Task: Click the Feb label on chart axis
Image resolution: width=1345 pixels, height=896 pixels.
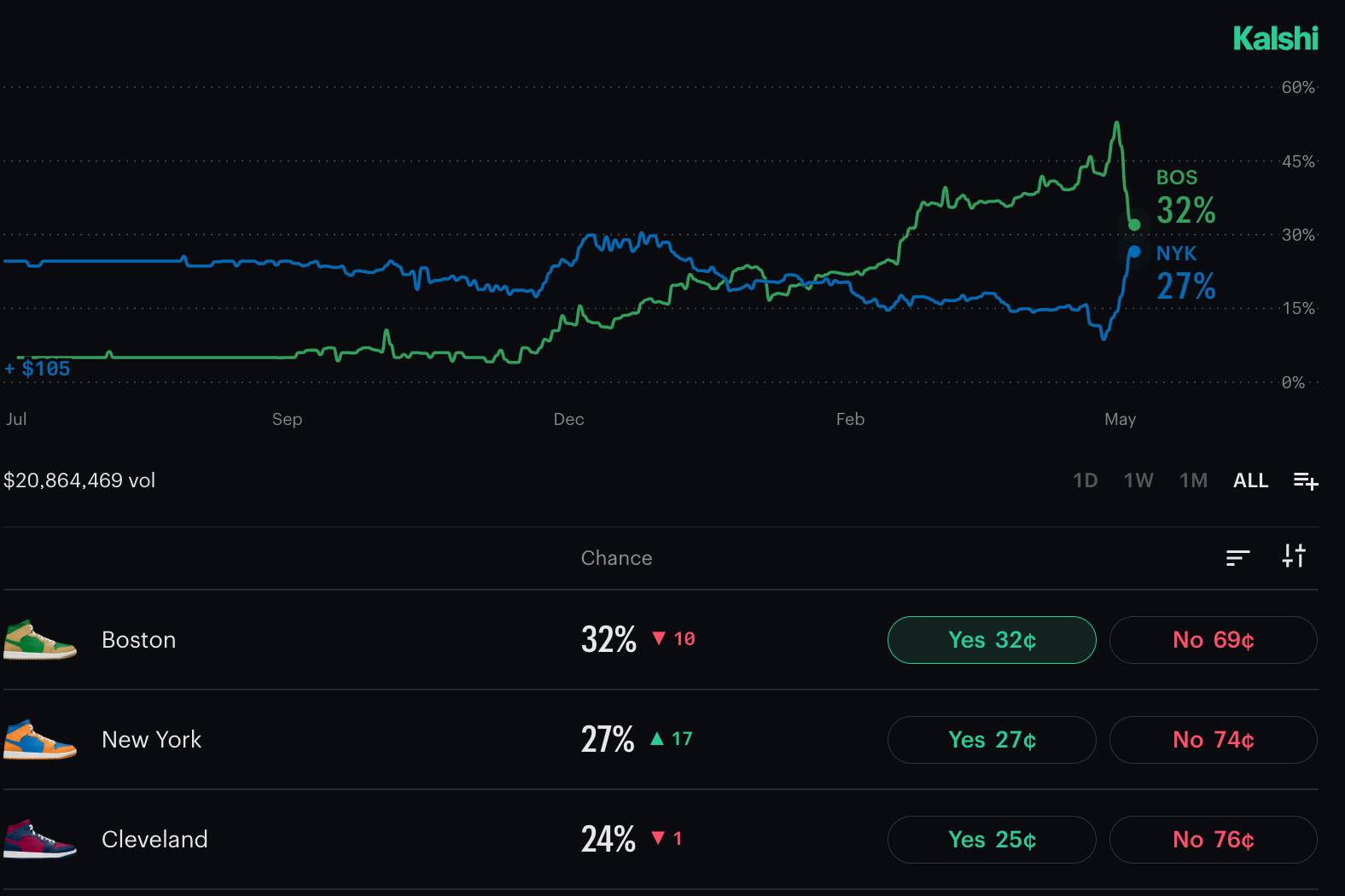Action: (x=850, y=419)
